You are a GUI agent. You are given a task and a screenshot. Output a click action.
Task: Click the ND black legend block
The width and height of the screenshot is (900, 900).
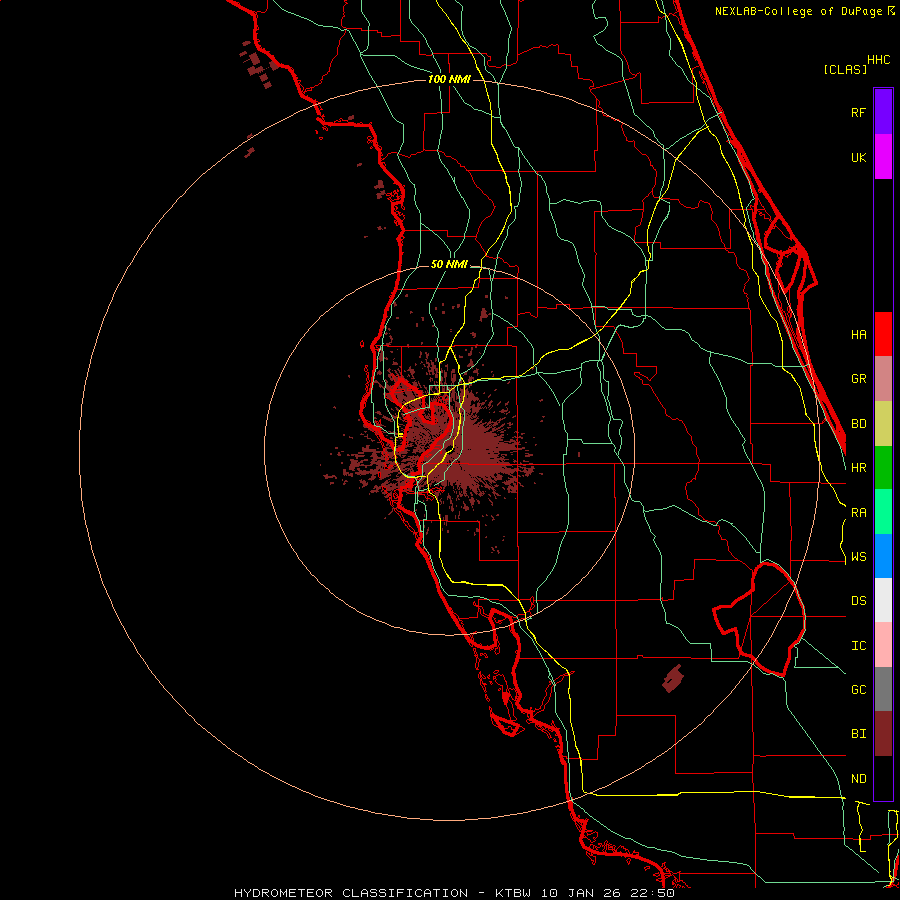click(x=883, y=778)
